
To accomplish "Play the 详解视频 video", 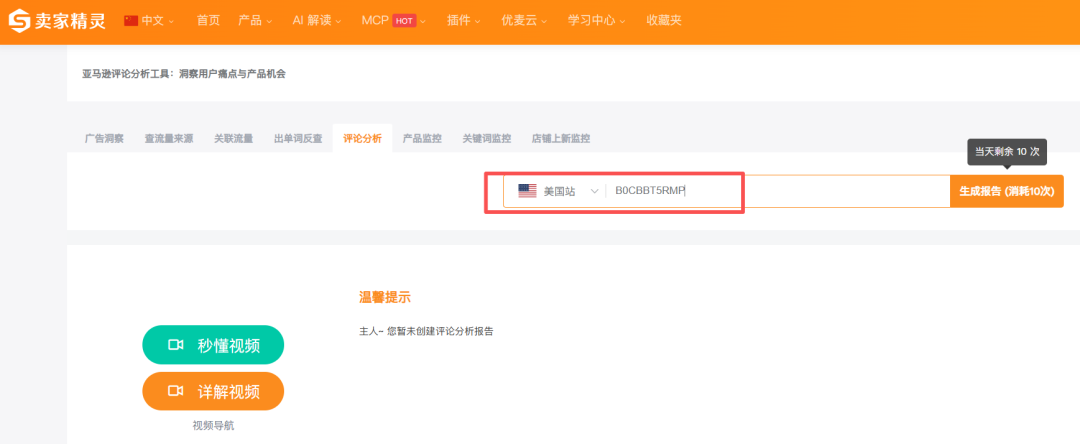I will [x=213, y=391].
